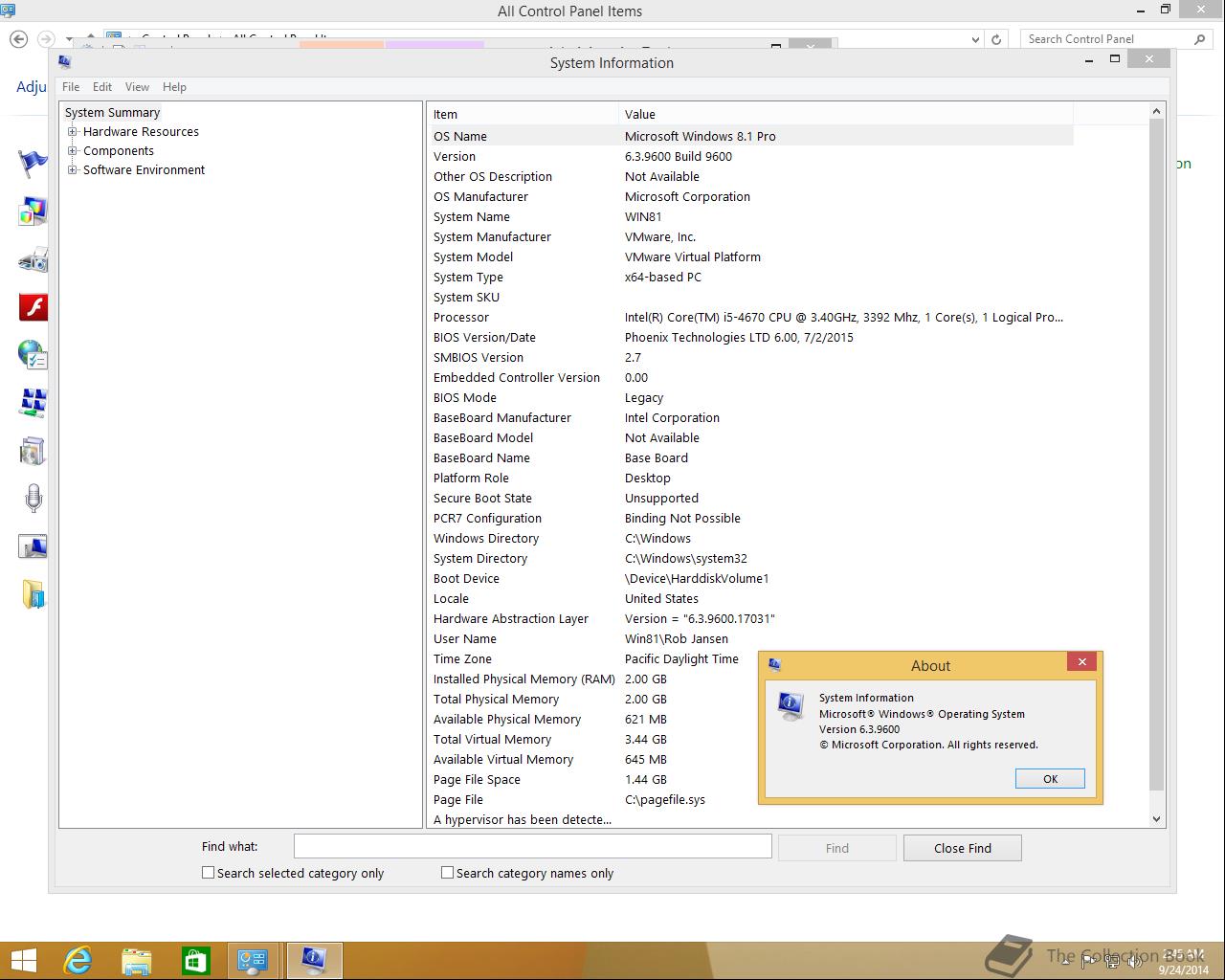Select the BIOS Version/Date row
The width and height of the screenshot is (1225, 980).
750,337
